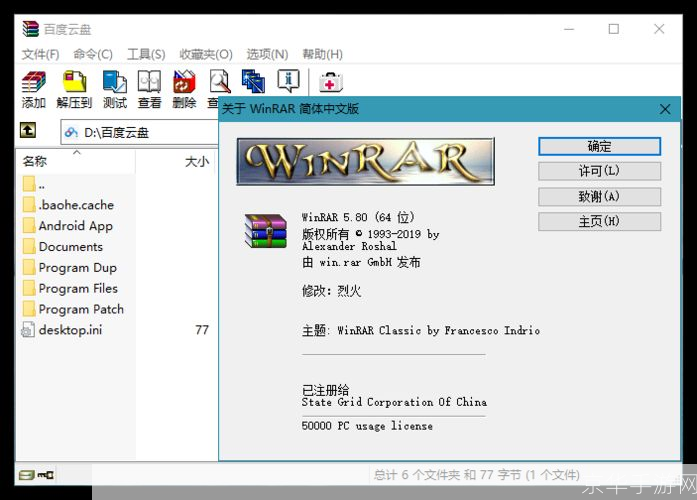Click the Extract To (解压到) toolbar icon

click(x=74, y=82)
